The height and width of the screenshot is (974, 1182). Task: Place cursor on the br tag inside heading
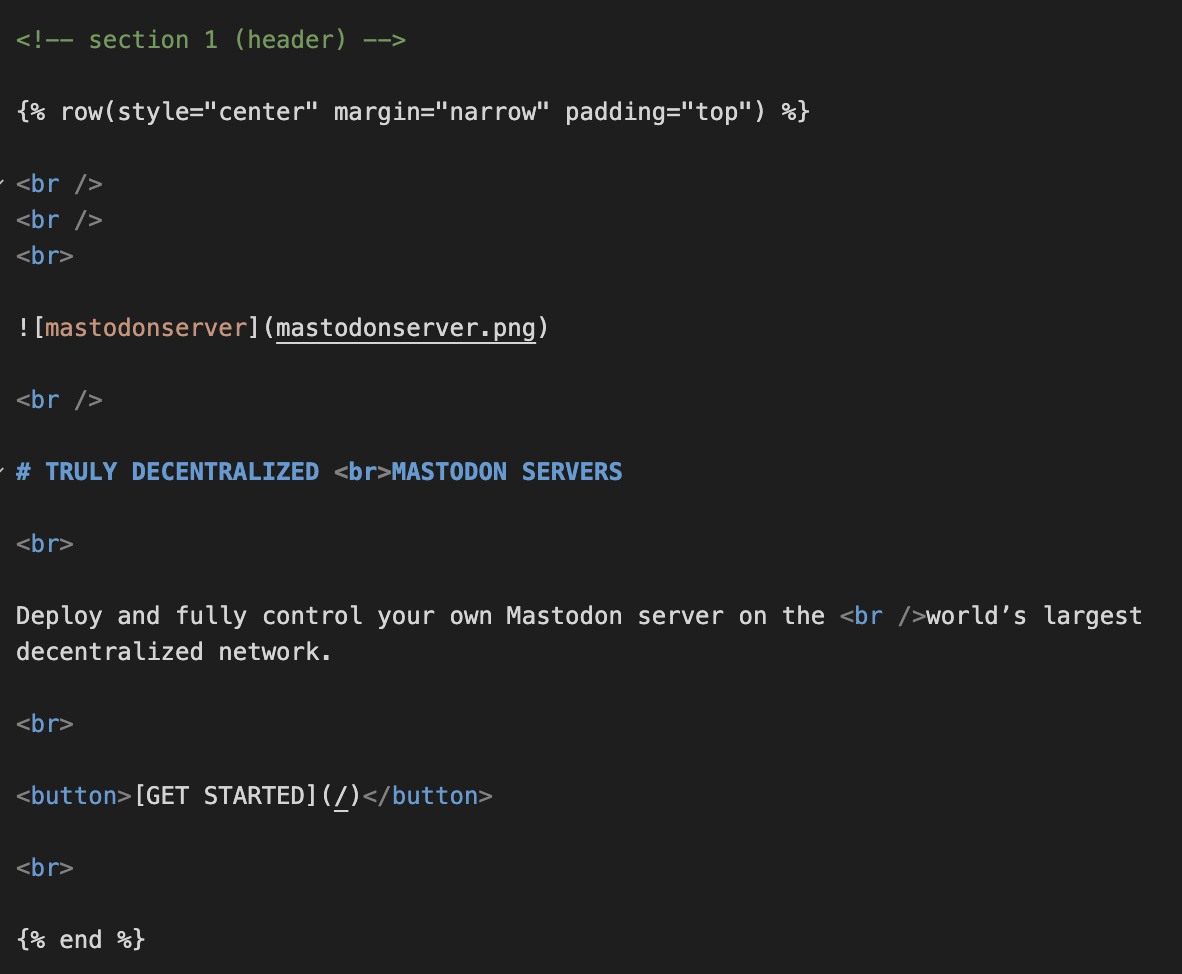point(363,472)
